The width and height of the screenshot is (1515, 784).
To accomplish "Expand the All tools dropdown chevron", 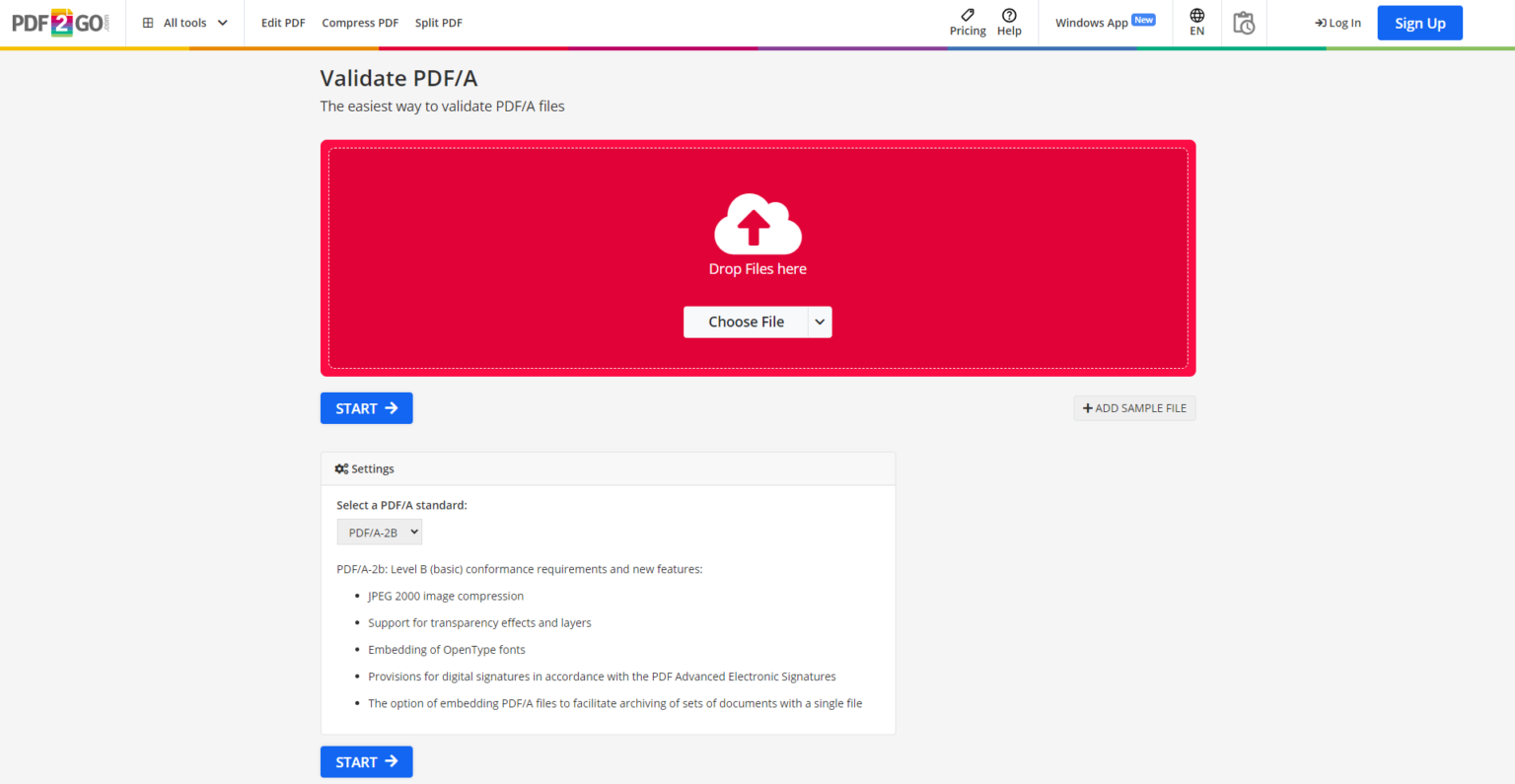I will 222,22.
